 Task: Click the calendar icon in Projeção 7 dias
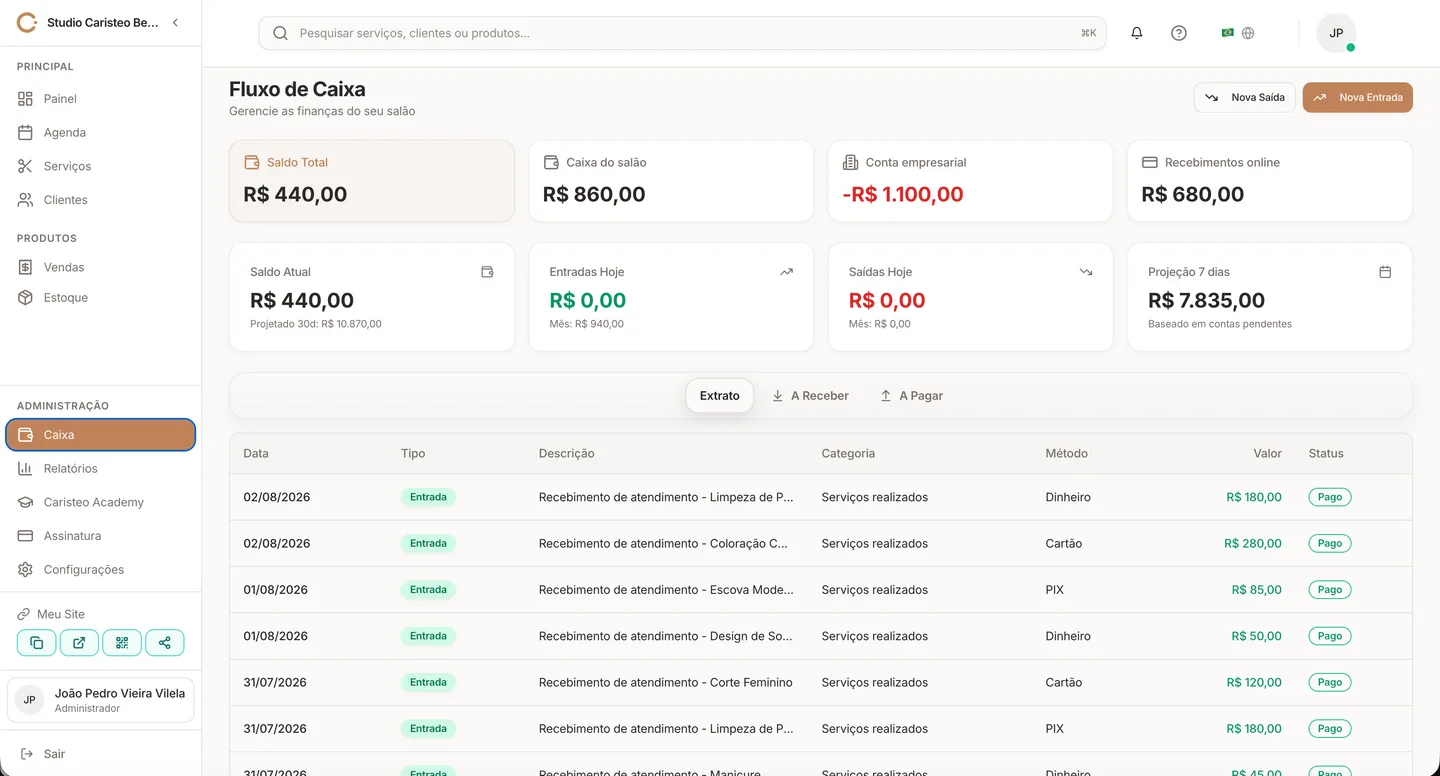(1385, 272)
